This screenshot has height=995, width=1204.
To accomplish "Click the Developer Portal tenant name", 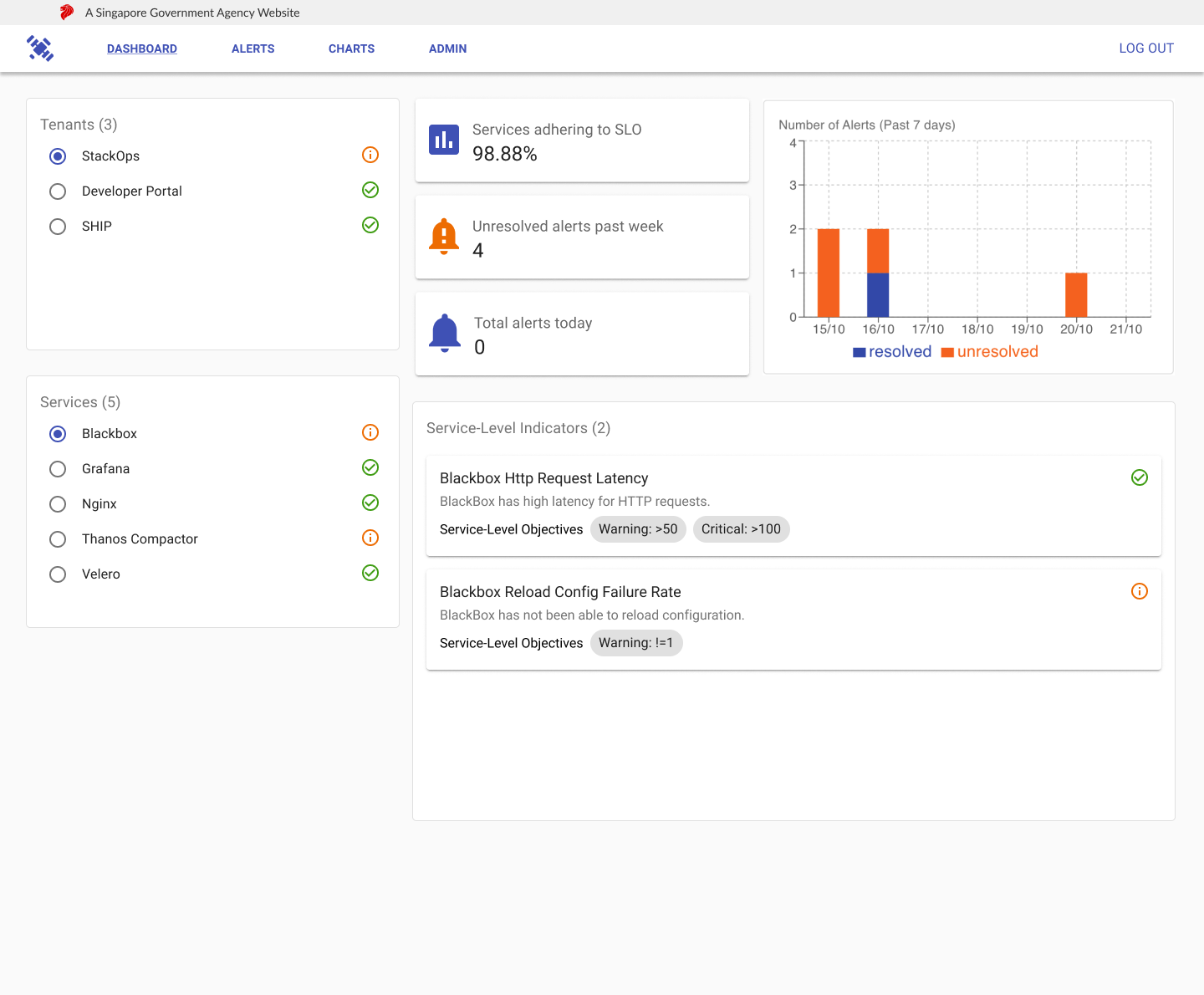I will click(x=132, y=191).
